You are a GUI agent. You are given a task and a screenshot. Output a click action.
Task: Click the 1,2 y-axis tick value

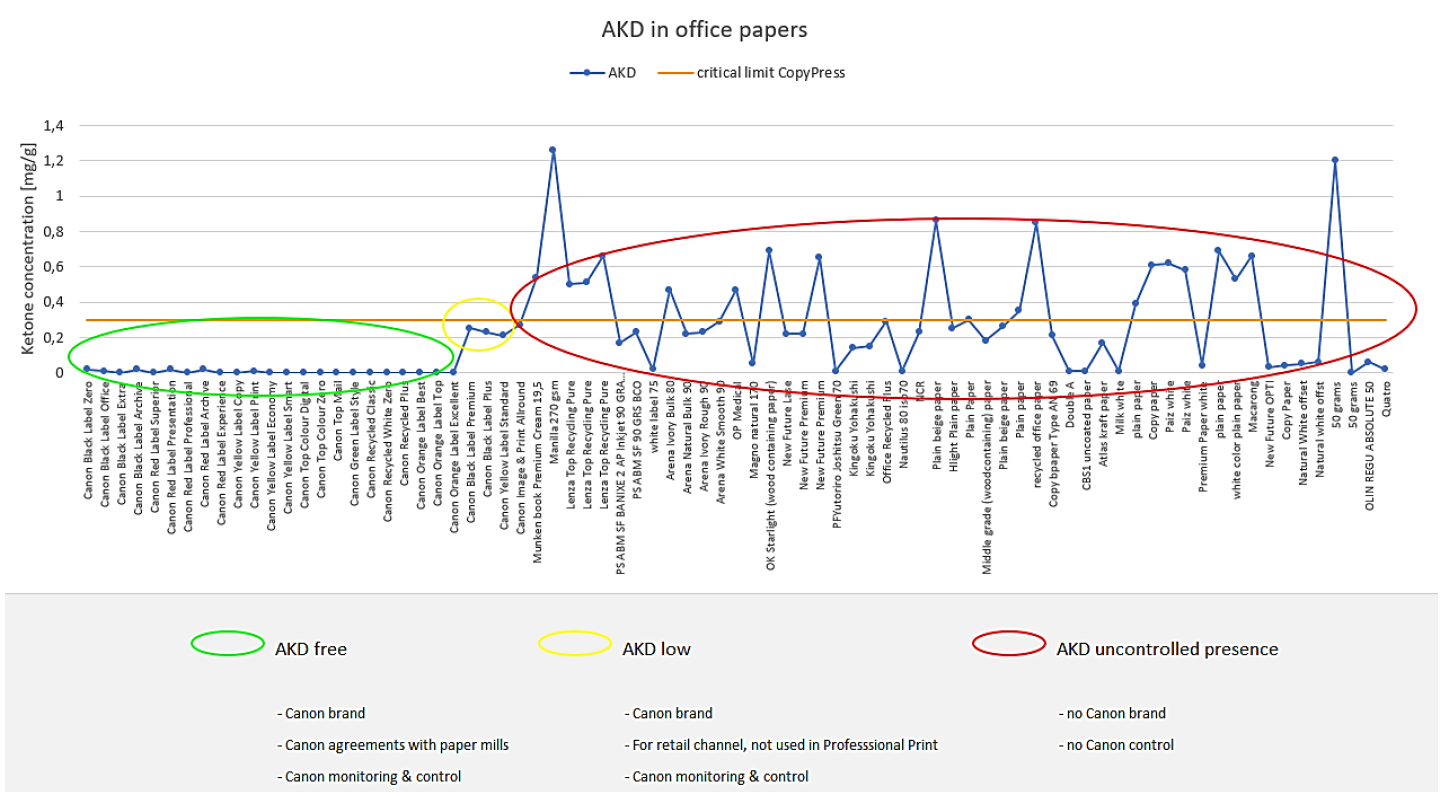click(53, 161)
